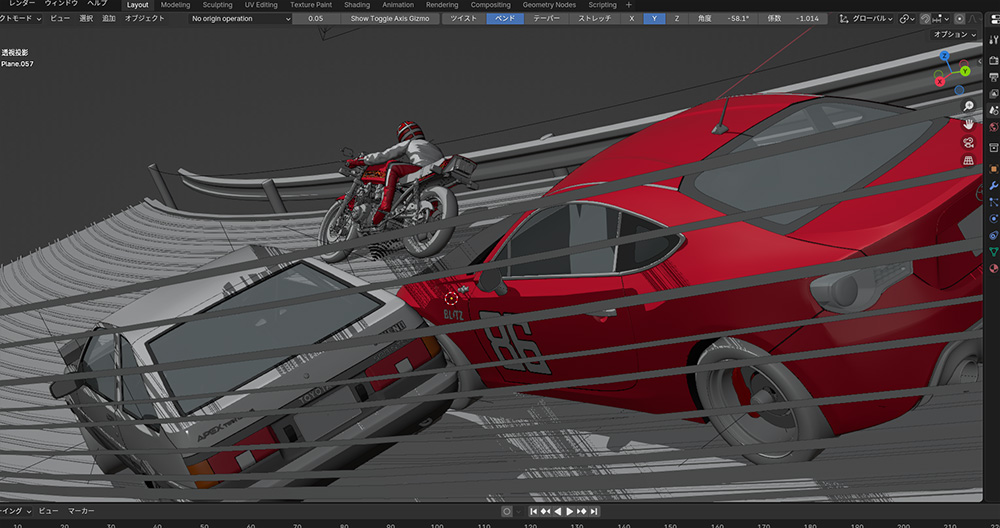Viewport: 1000px width, 528px height.
Task: Click the zoom view magnifier icon
Action: pos(969,106)
